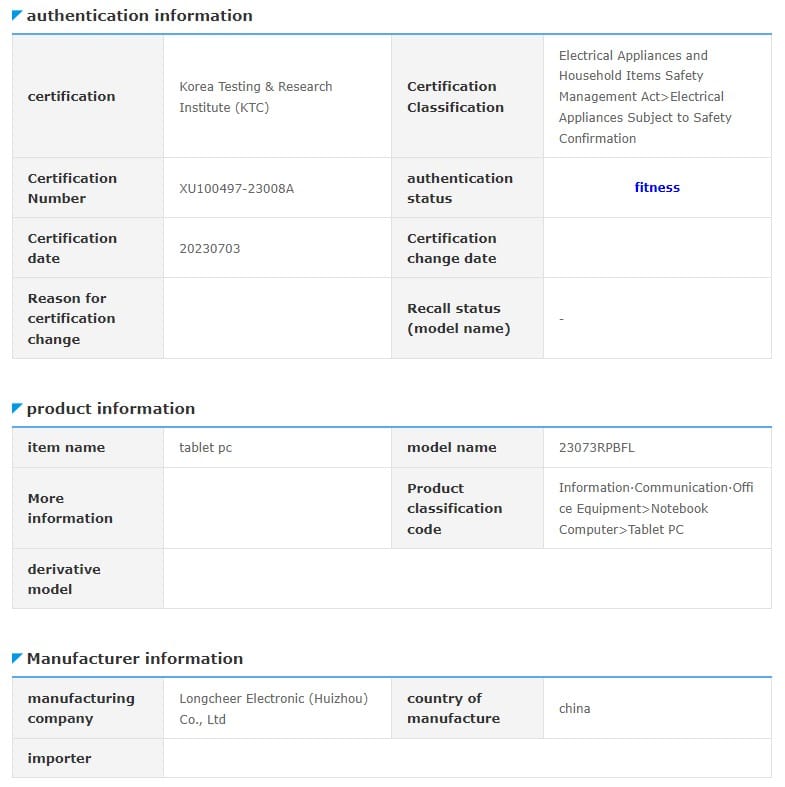The image size is (785, 787).
Task: Select the "tablet pc" item name value
Action: click(x=205, y=448)
